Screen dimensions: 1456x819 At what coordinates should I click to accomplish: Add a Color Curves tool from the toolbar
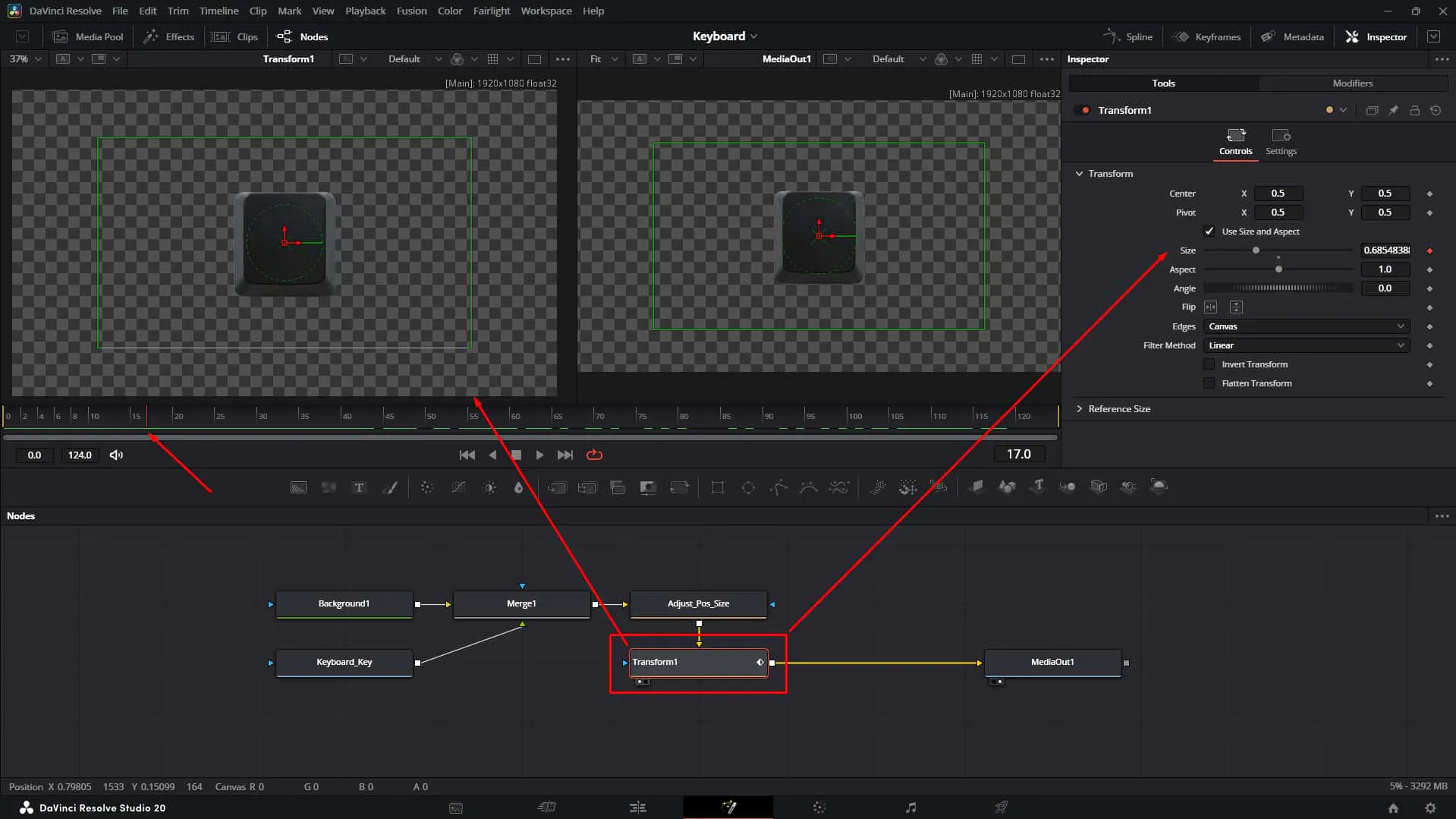458,487
